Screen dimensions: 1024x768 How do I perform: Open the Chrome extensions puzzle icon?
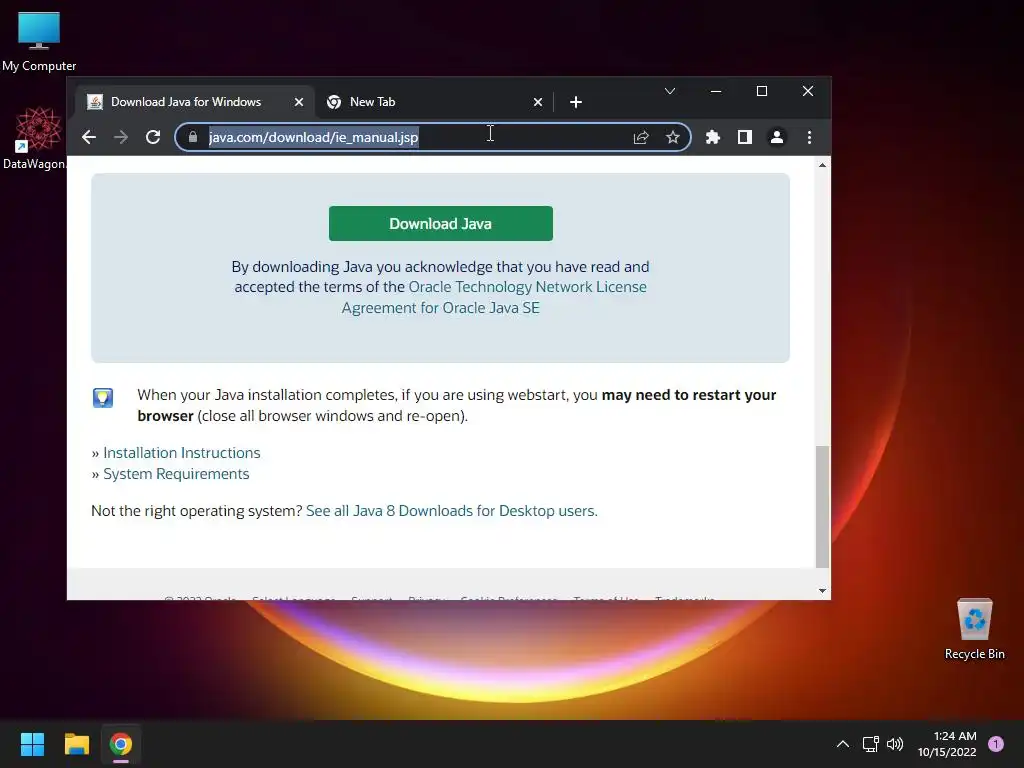tap(712, 137)
